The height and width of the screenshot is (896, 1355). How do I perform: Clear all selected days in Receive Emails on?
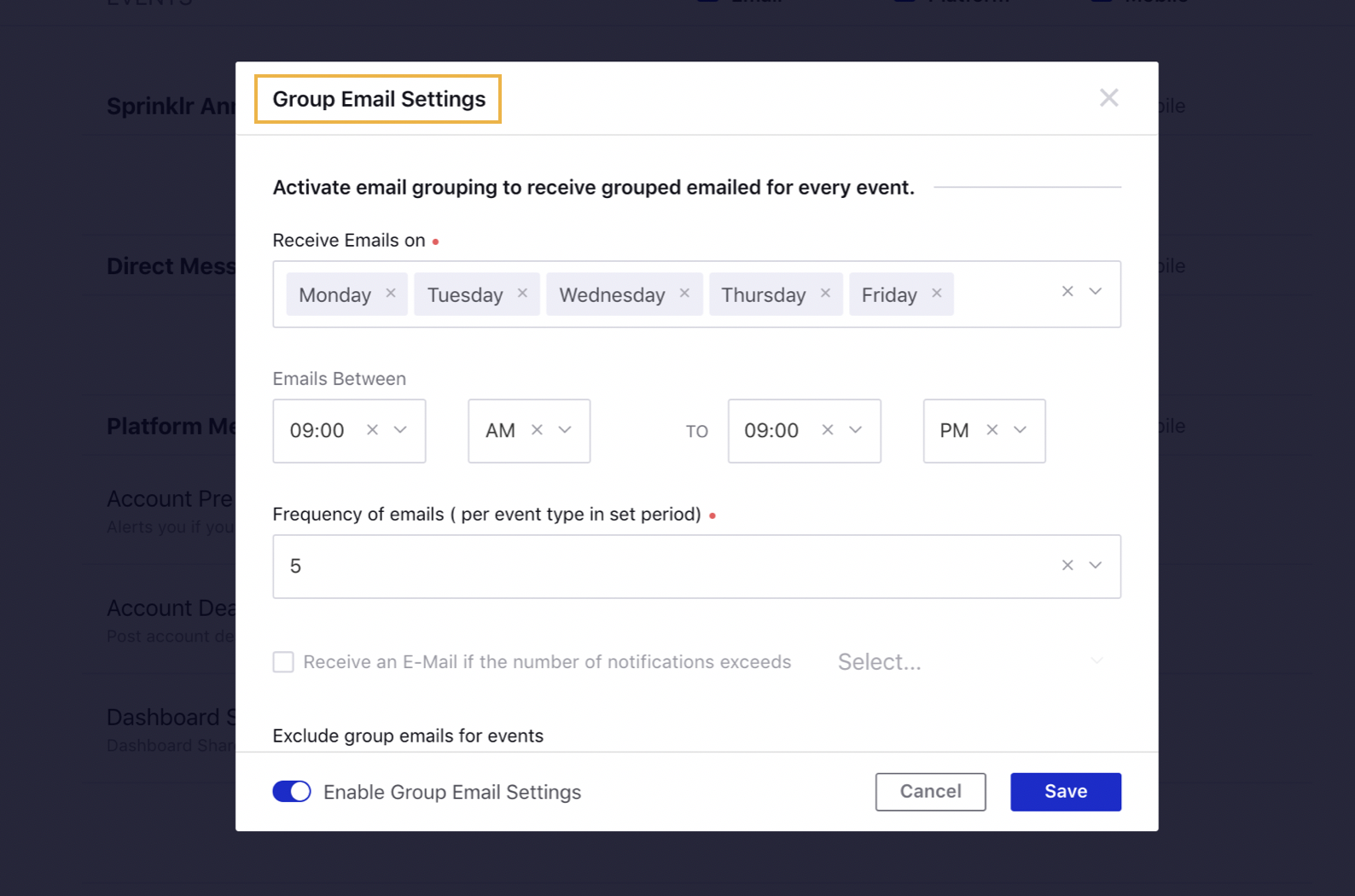tap(1067, 291)
